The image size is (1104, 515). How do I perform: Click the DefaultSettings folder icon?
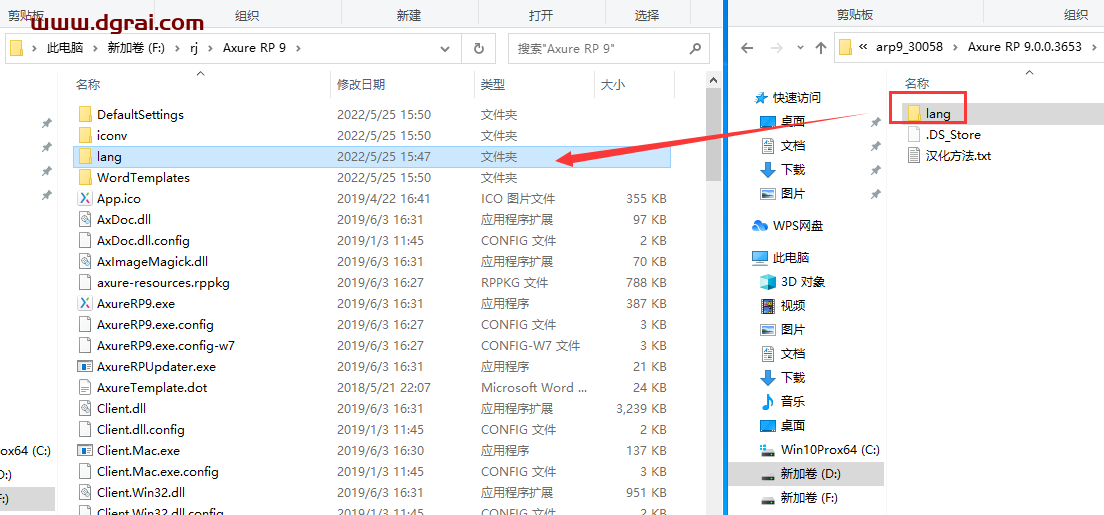coord(85,114)
